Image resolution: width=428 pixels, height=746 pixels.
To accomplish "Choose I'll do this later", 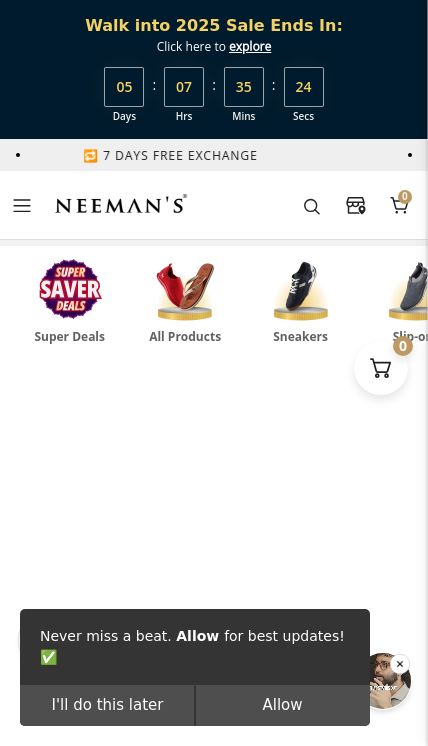I will [107, 705].
